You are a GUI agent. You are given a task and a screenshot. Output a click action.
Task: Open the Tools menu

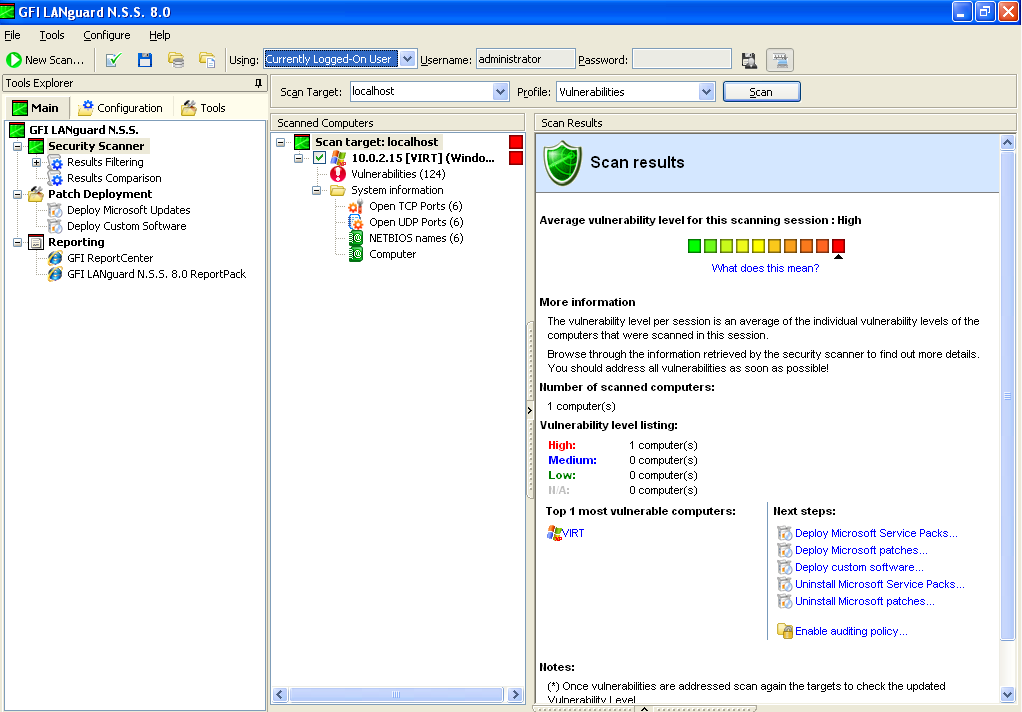(51, 35)
